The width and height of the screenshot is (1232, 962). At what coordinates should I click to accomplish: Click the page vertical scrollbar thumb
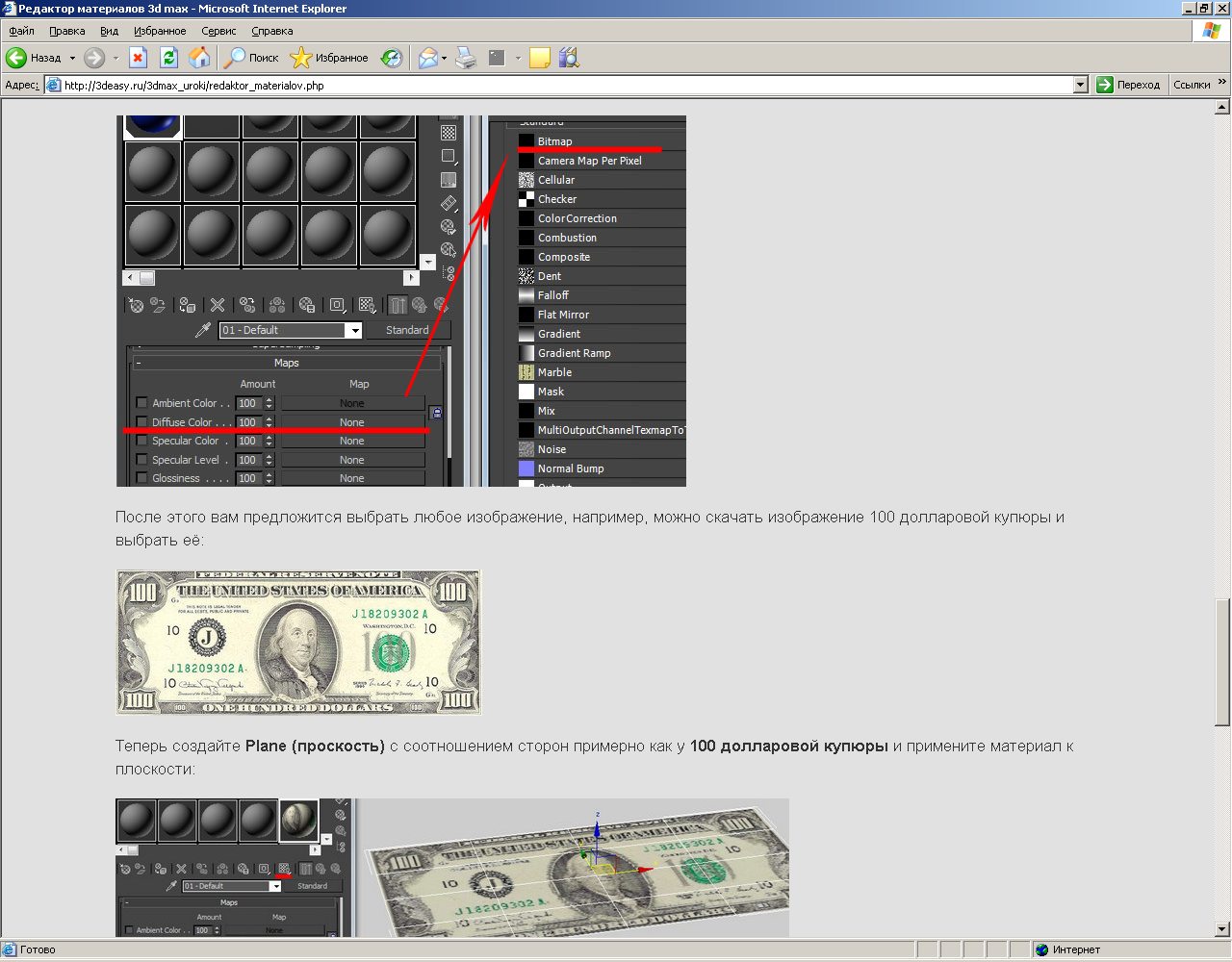1222,662
